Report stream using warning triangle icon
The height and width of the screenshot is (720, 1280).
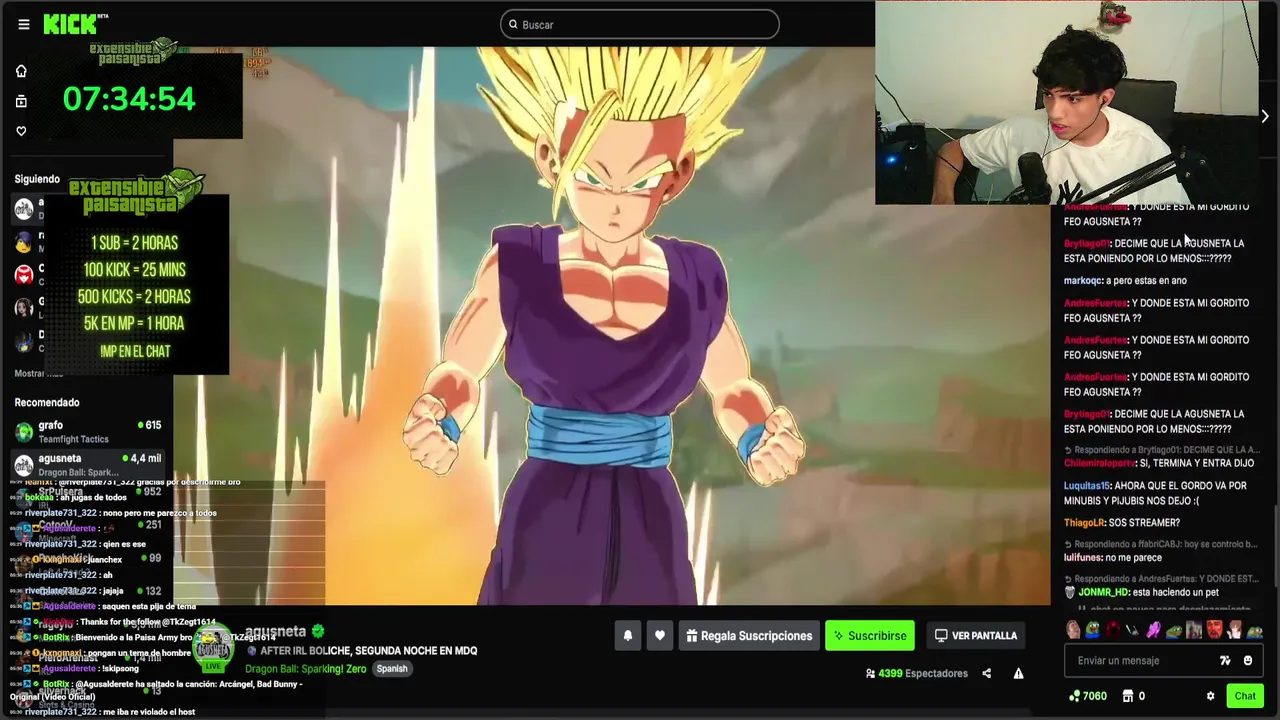(x=1018, y=673)
